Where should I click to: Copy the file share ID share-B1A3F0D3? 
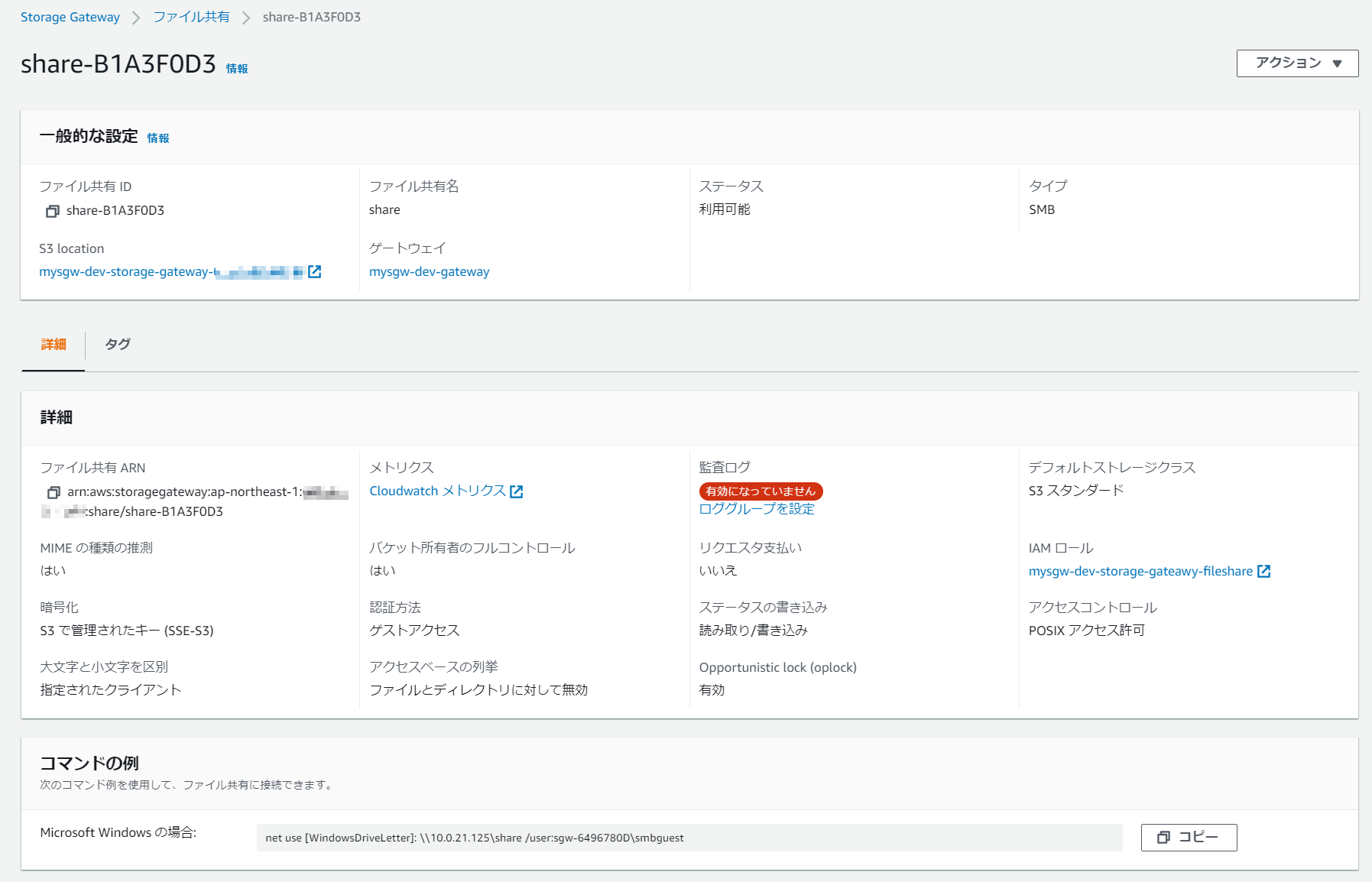pyautogui.click(x=53, y=211)
